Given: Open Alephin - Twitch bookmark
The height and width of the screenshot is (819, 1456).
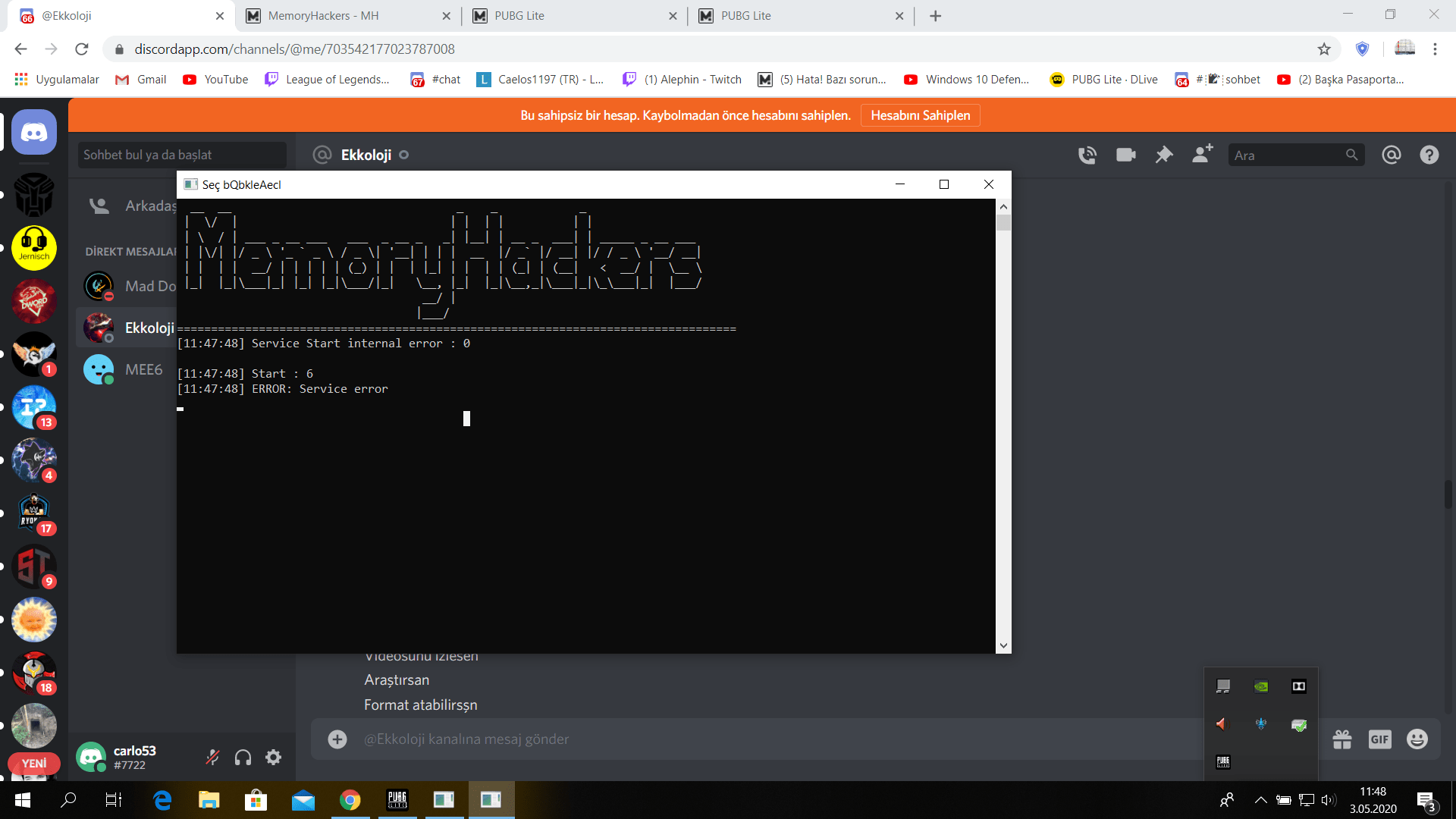Looking at the screenshot, I should pos(682,80).
